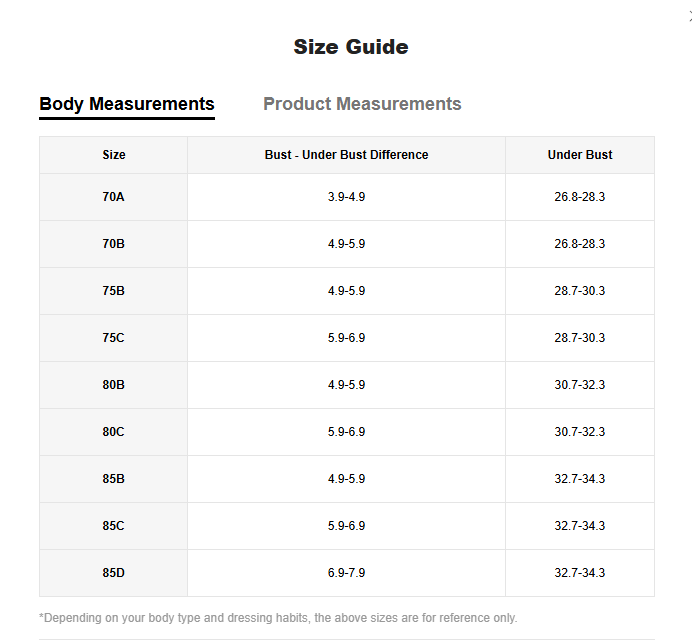Select the 75C size row label

pos(113,338)
